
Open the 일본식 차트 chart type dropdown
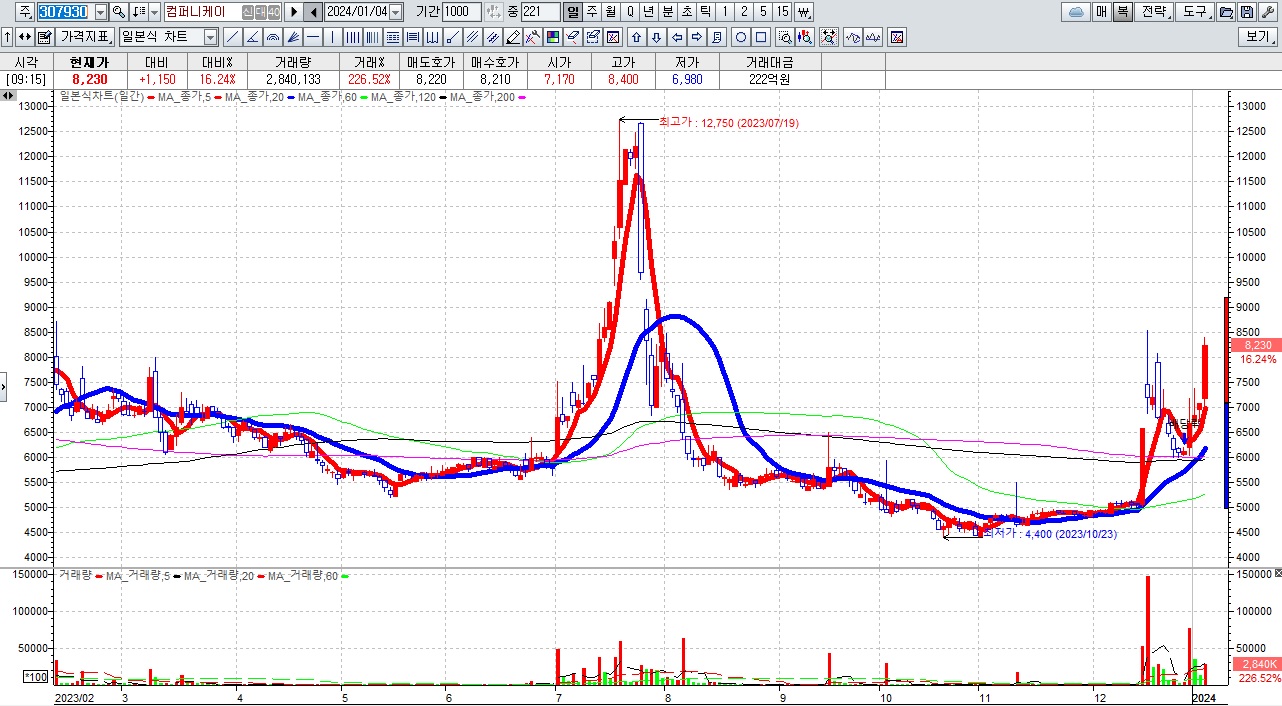click(x=210, y=37)
